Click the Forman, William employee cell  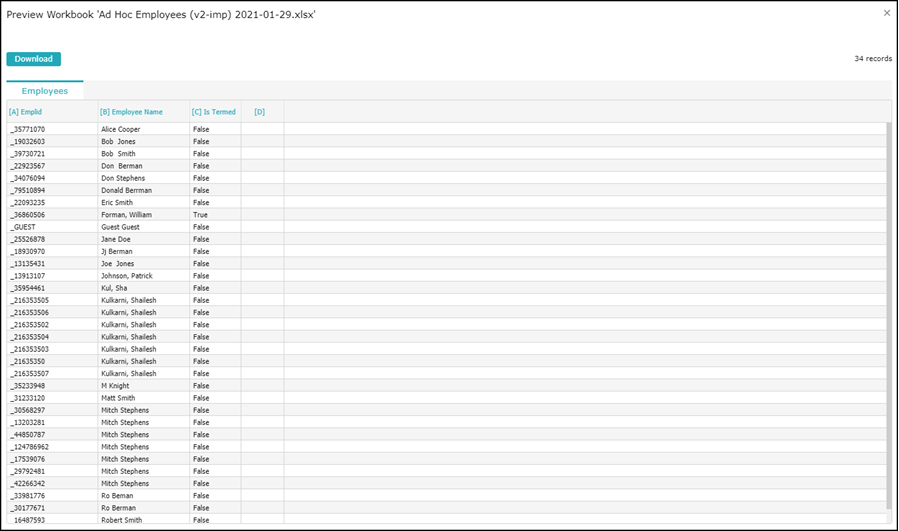coord(126,215)
